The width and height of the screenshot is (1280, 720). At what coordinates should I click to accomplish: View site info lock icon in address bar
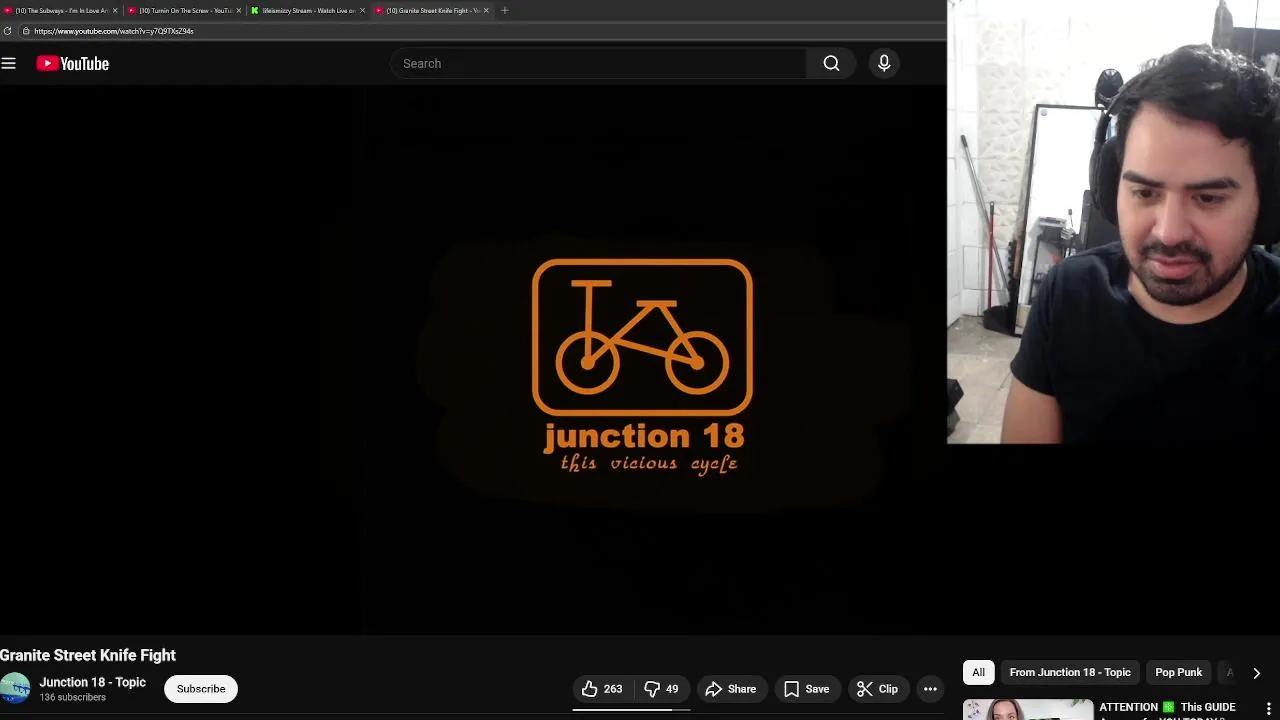(x=26, y=31)
